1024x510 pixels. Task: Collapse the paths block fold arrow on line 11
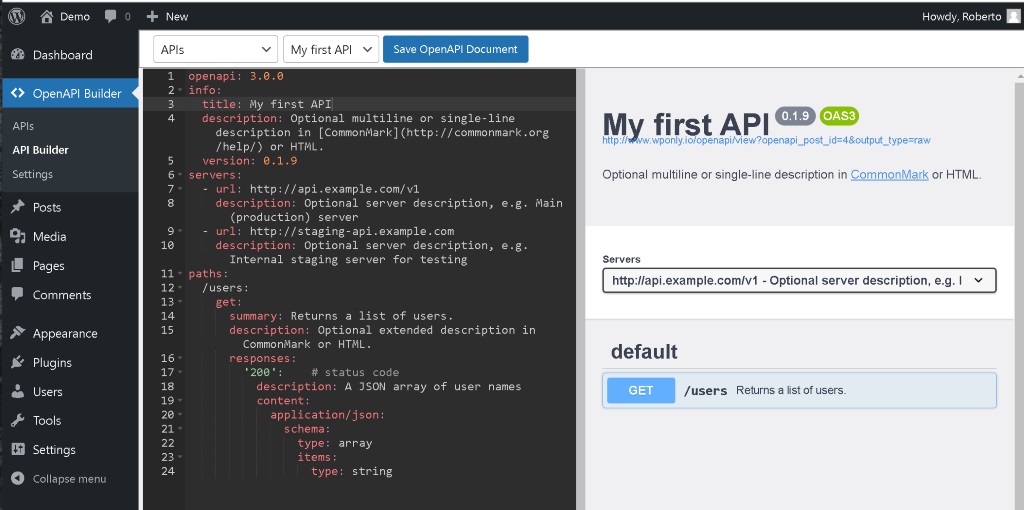pyautogui.click(x=180, y=274)
